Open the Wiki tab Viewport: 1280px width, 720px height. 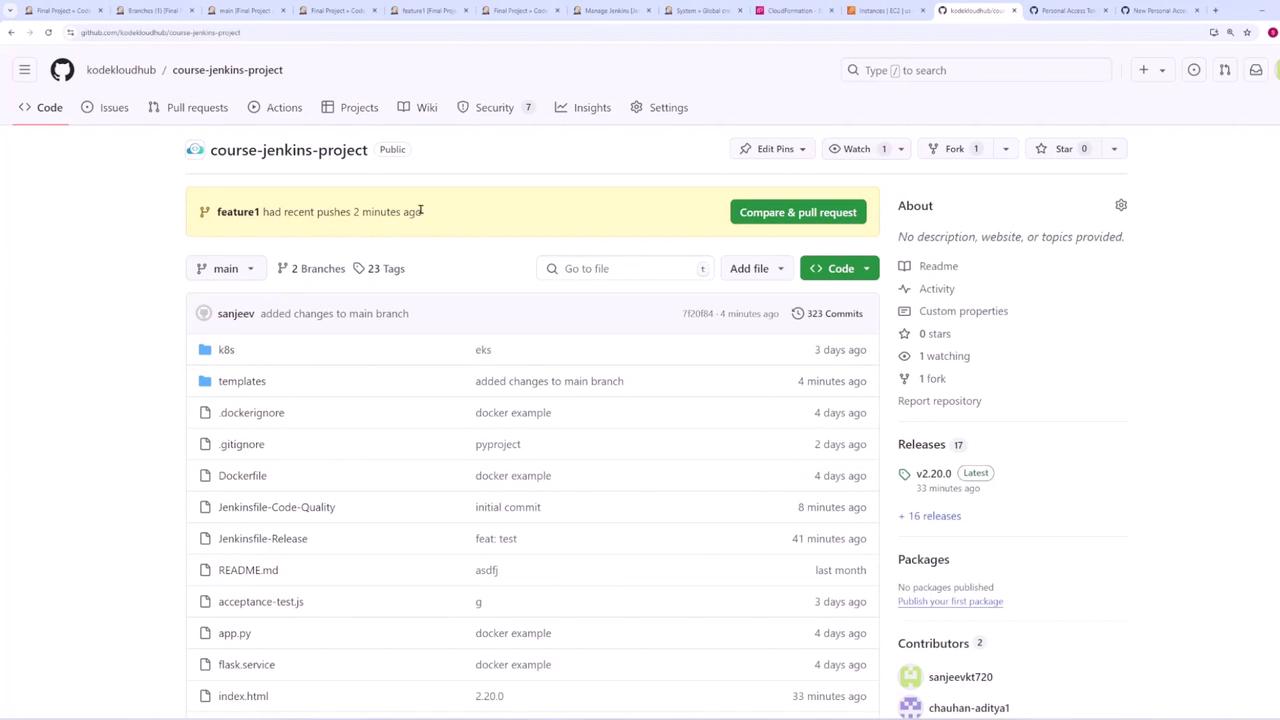pyautogui.click(x=417, y=108)
